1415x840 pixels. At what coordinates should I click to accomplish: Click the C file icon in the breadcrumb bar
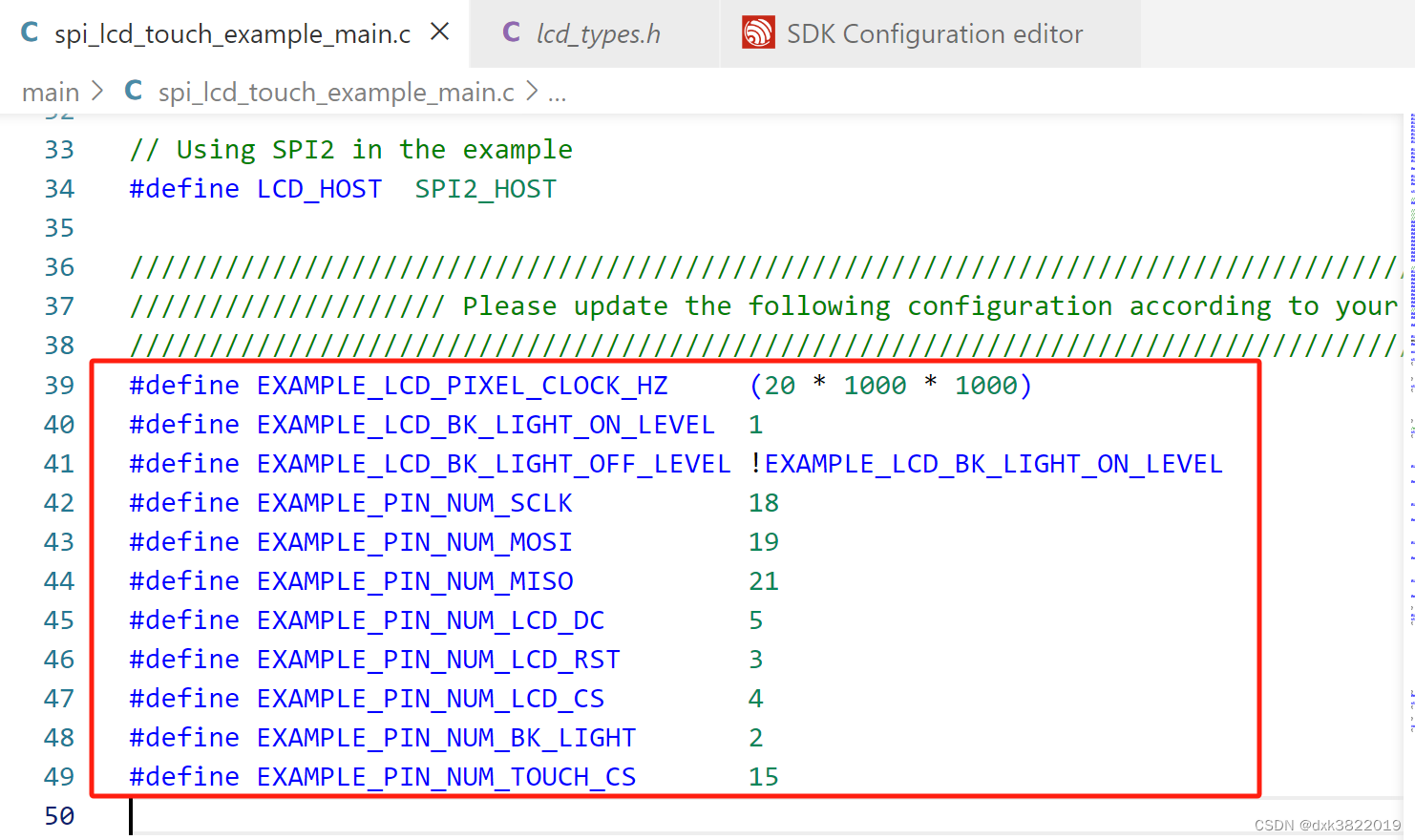pos(133,92)
